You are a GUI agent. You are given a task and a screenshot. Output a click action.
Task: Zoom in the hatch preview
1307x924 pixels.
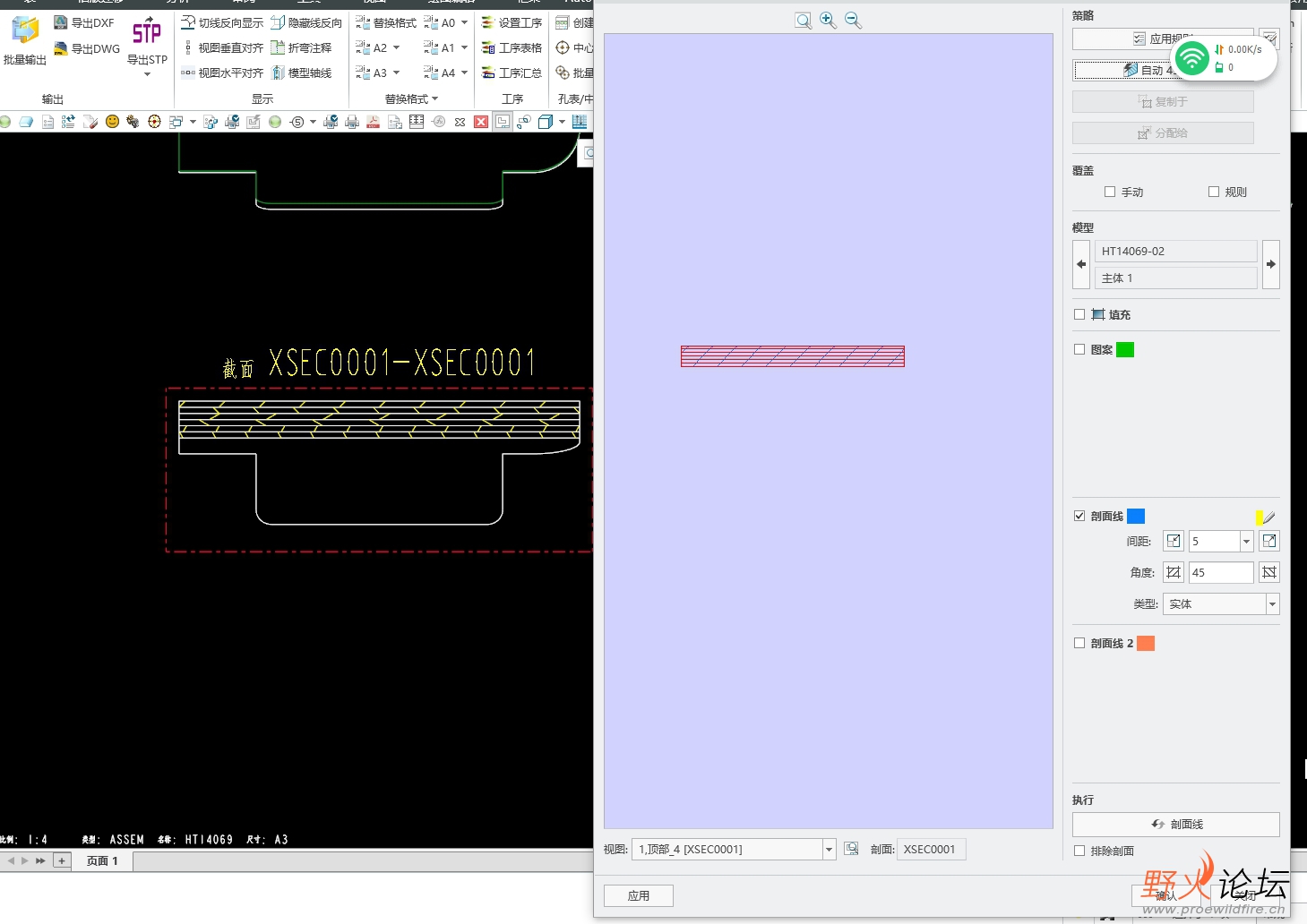tap(828, 20)
